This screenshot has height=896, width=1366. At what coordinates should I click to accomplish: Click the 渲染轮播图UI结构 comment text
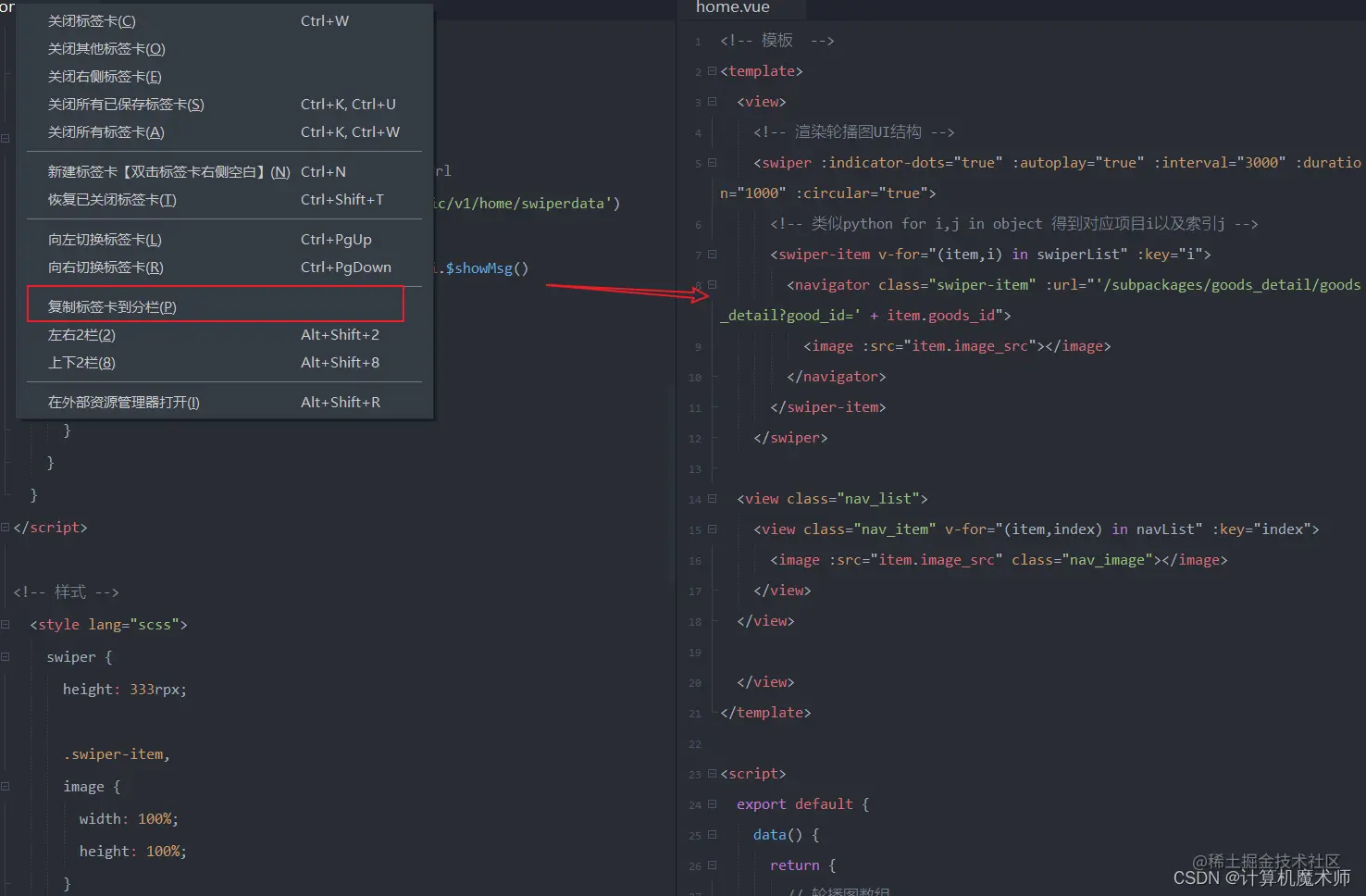point(853,131)
